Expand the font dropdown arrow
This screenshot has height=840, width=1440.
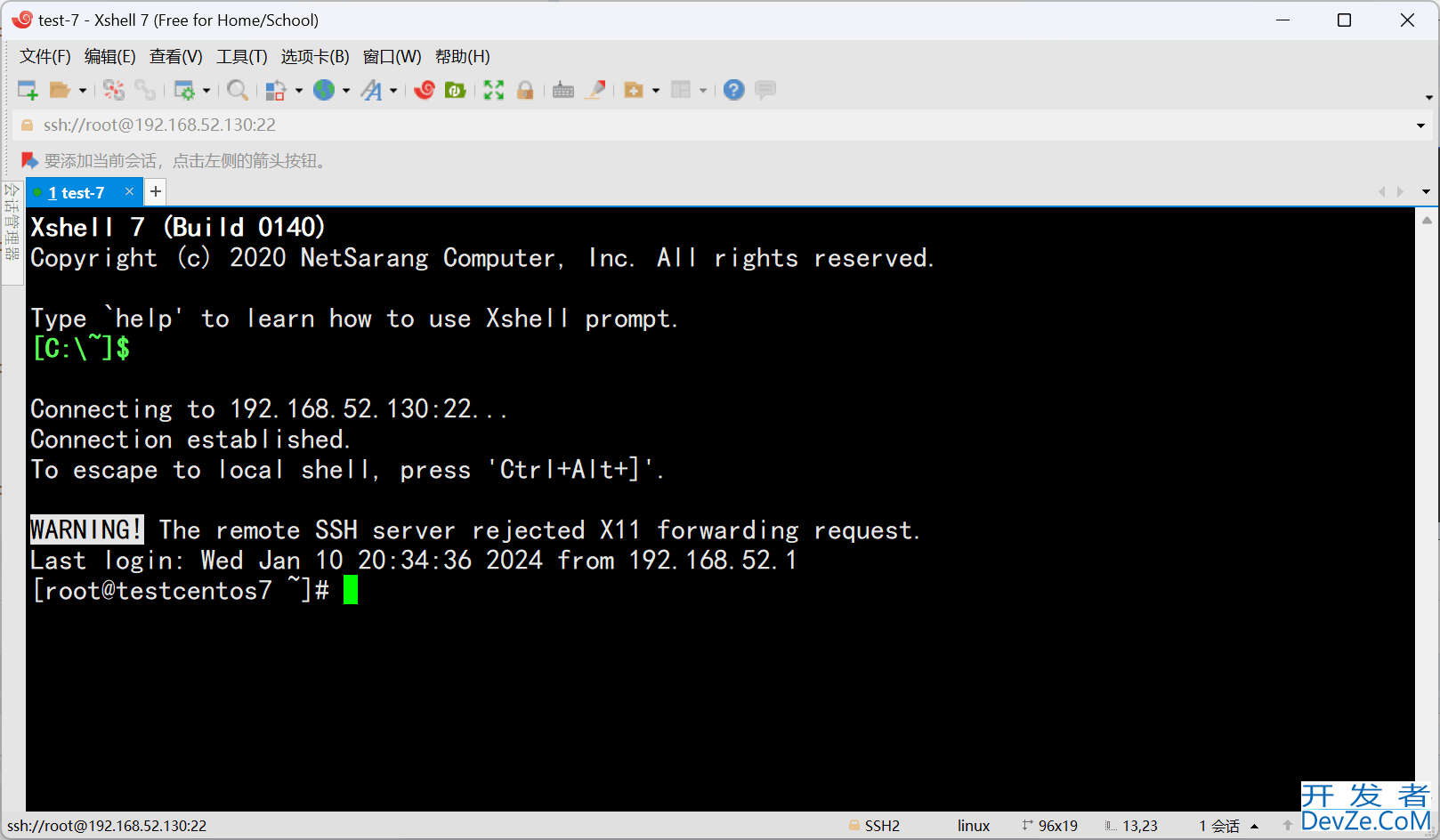pos(393,91)
